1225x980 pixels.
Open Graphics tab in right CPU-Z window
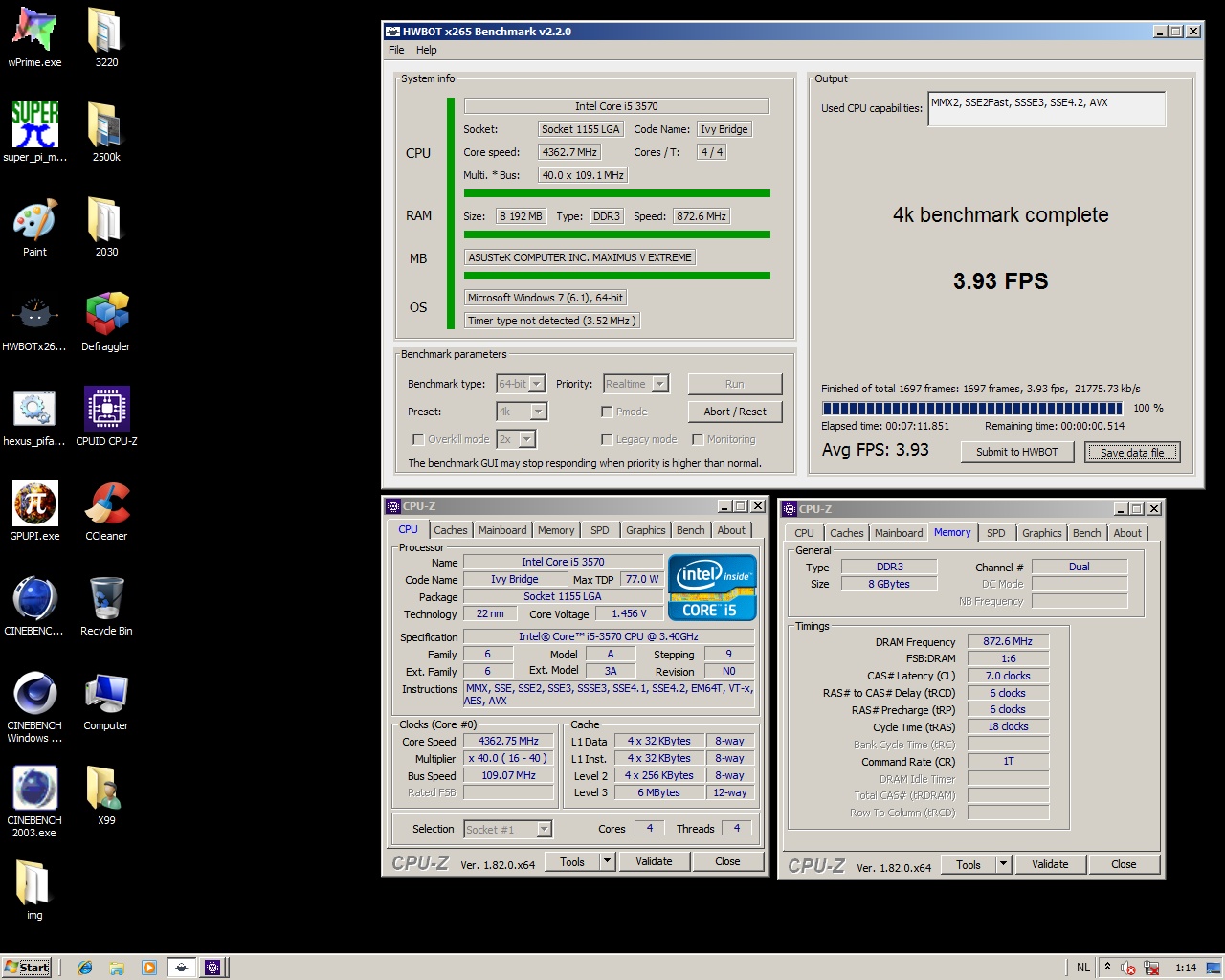click(1042, 533)
